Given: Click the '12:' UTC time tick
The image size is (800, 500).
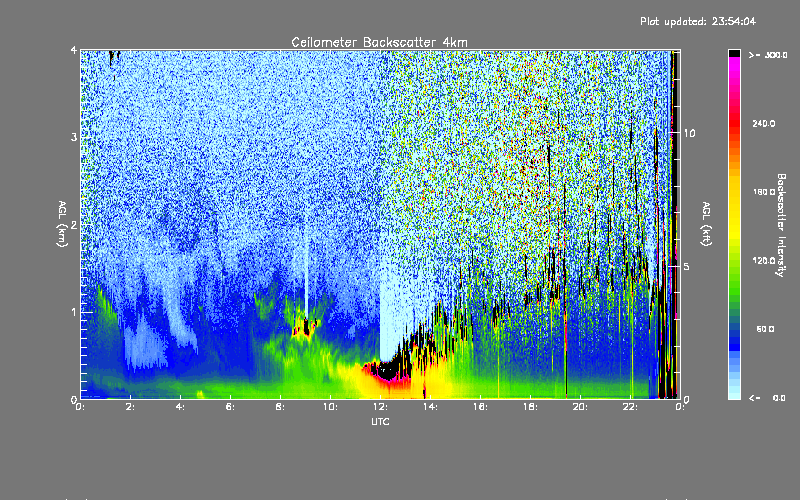Looking at the screenshot, I should point(380,407).
